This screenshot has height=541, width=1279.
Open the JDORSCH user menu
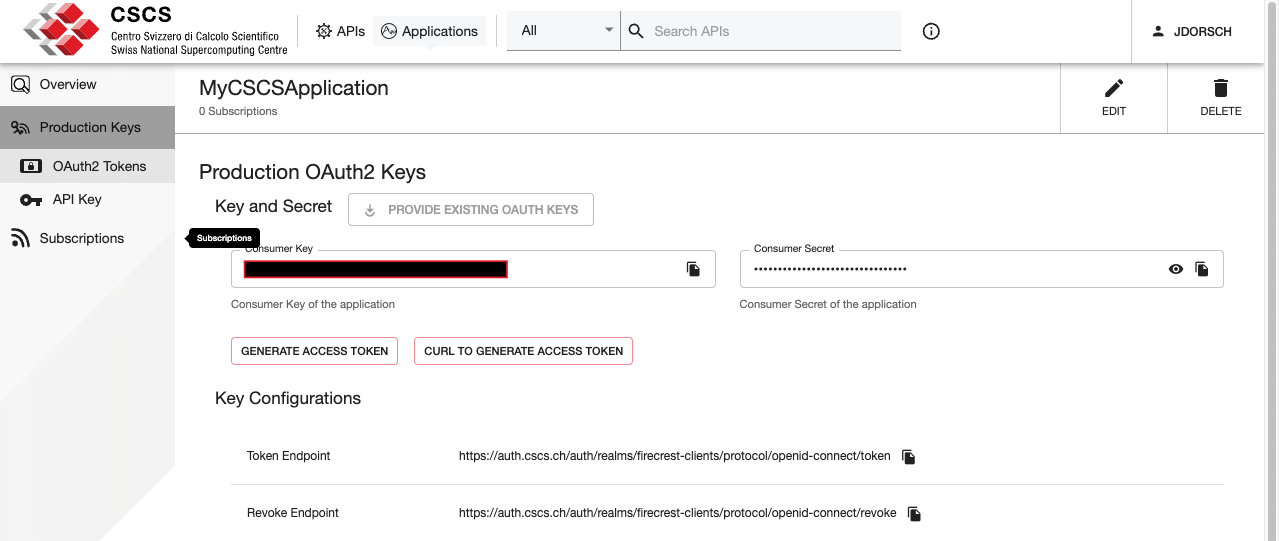tap(1191, 31)
